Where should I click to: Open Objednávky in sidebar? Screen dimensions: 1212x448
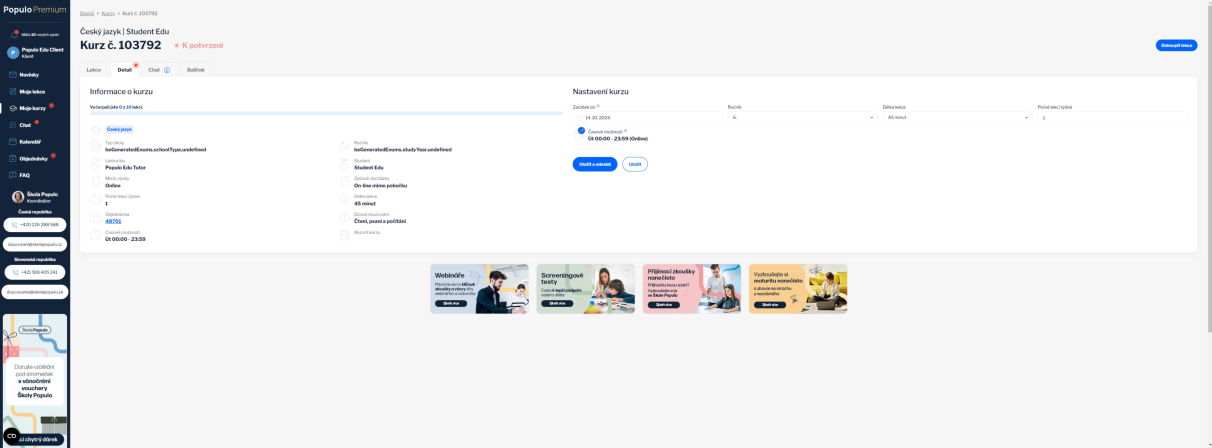34,158
